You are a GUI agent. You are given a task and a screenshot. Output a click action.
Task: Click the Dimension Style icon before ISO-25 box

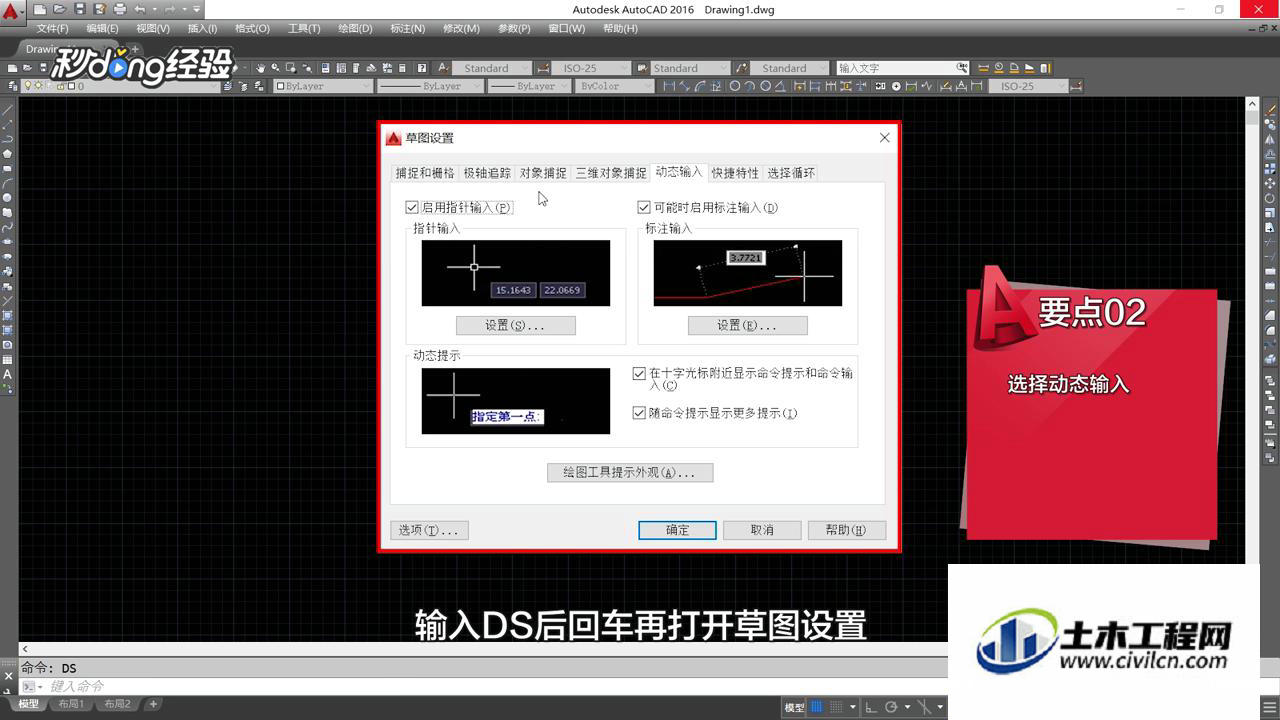(x=542, y=68)
